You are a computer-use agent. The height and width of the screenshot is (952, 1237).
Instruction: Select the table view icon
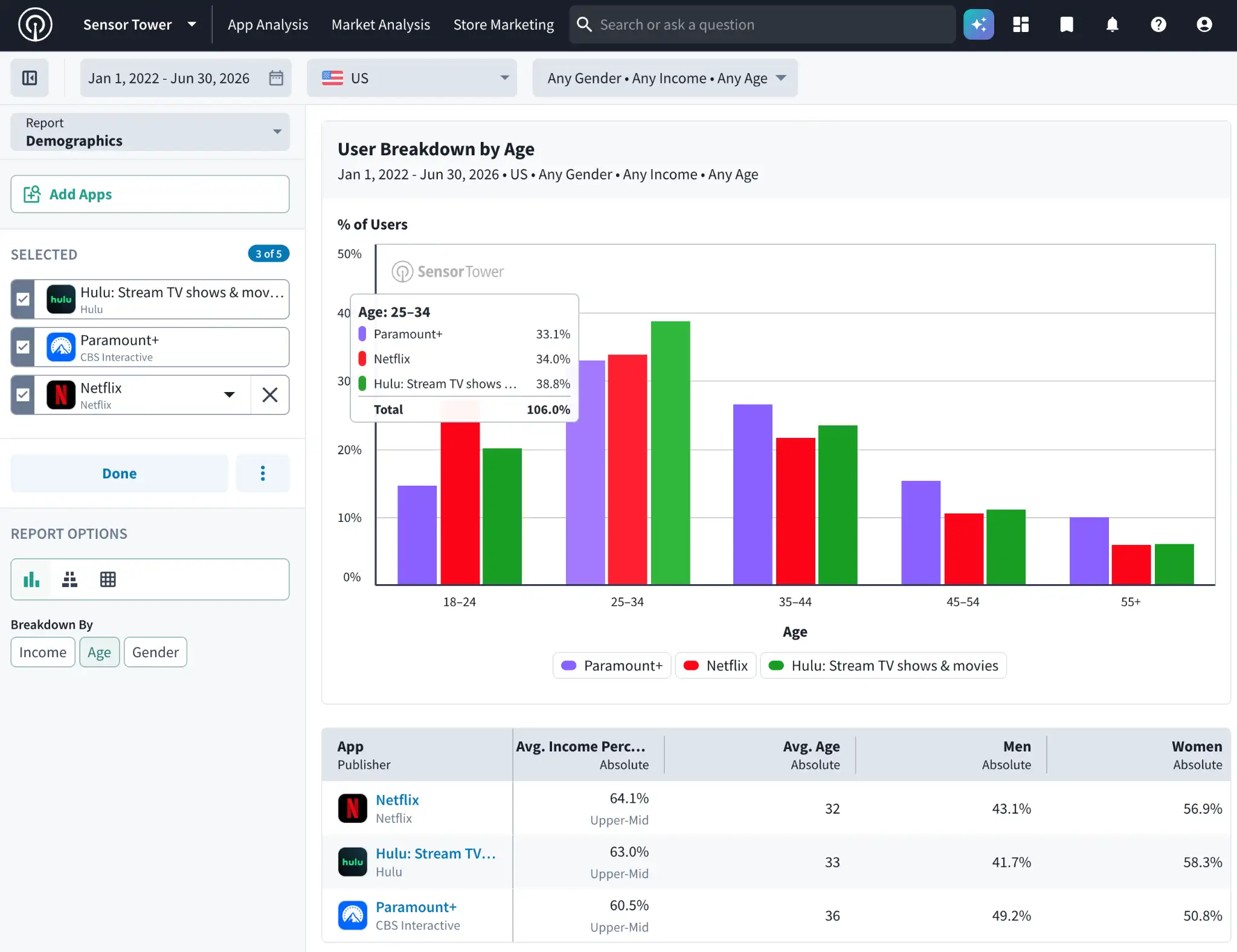click(108, 580)
